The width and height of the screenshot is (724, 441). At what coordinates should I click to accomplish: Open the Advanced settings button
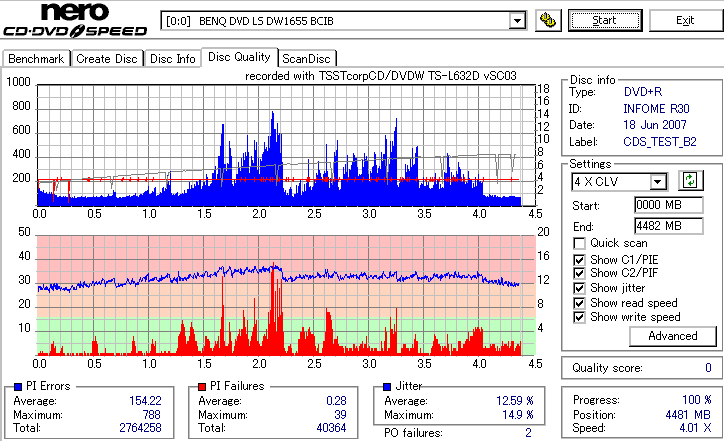tap(673, 336)
